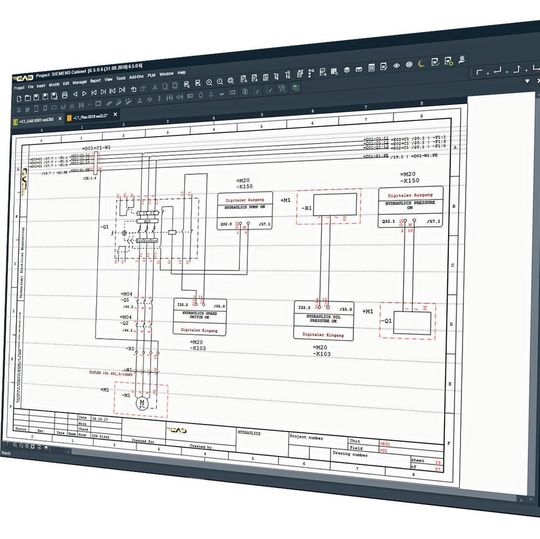Click the first corner wire routing icon
The height and width of the screenshot is (539, 540).
point(479,72)
